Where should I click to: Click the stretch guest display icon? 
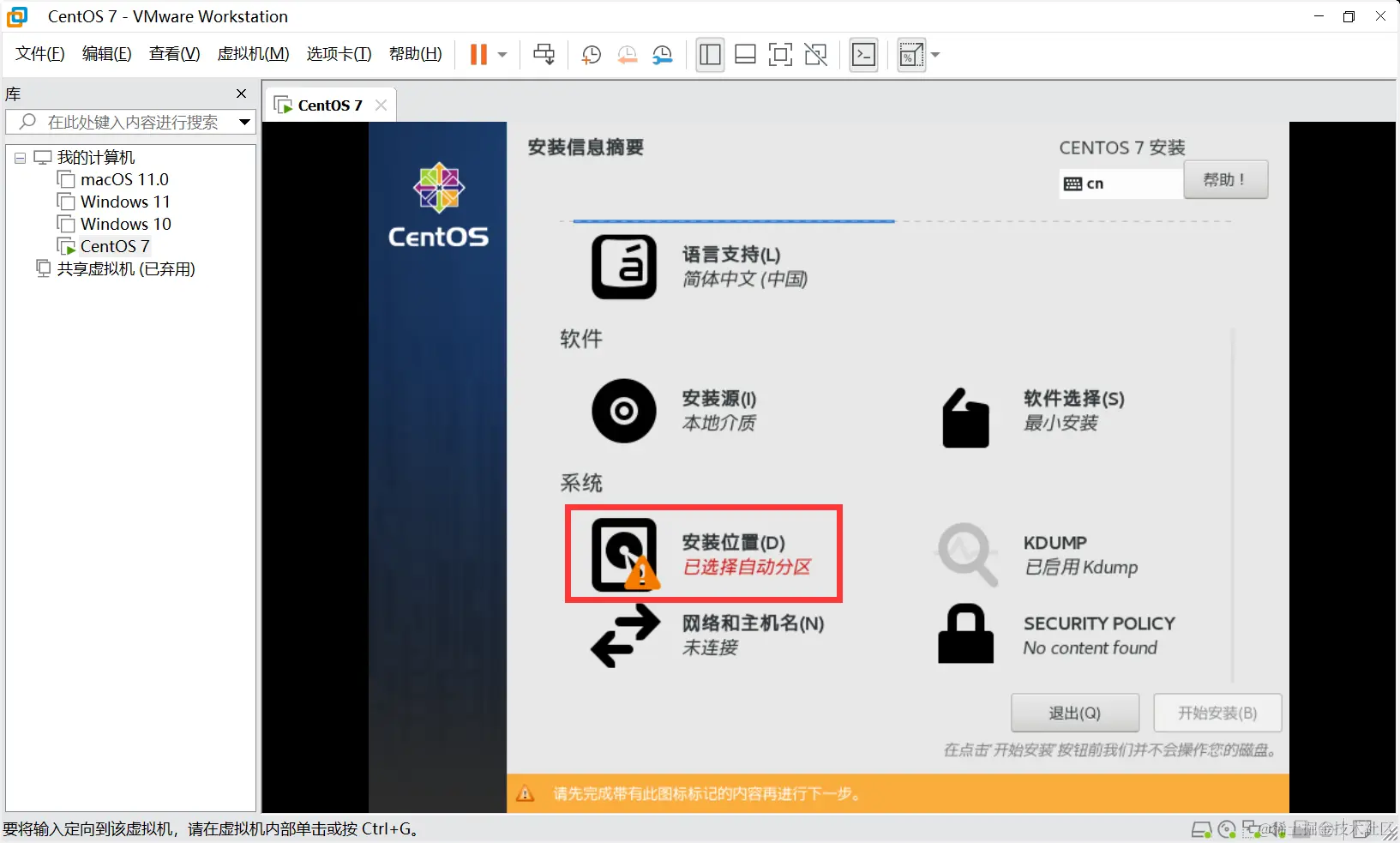(910, 55)
